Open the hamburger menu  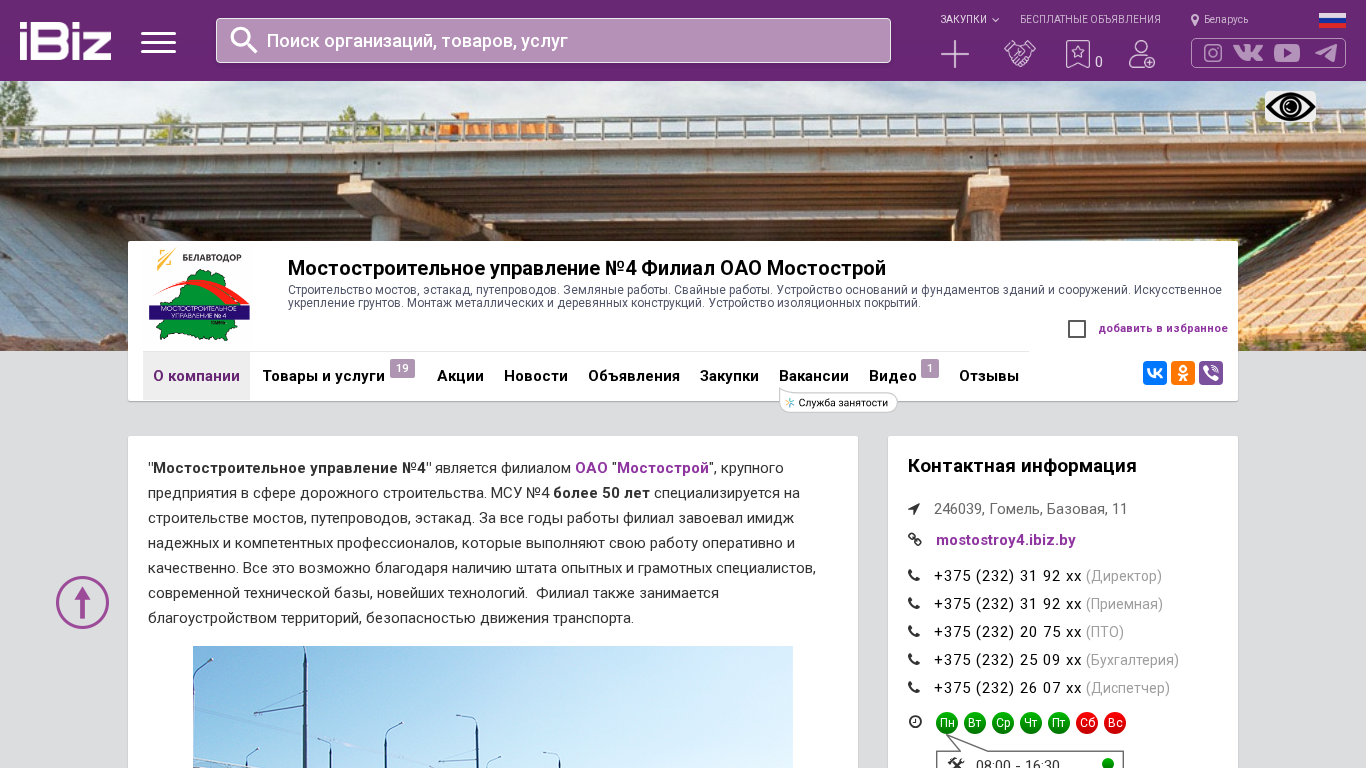158,42
